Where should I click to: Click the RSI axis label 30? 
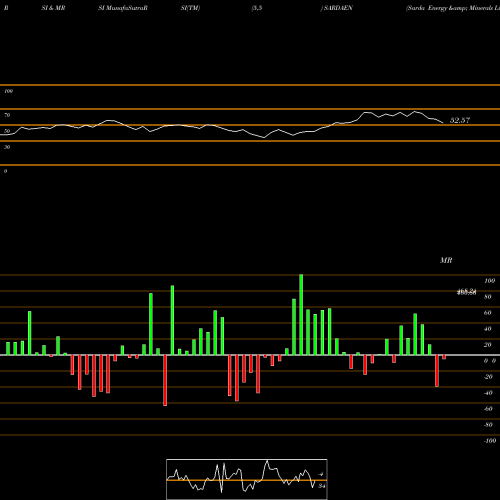click(x=7, y=147)
